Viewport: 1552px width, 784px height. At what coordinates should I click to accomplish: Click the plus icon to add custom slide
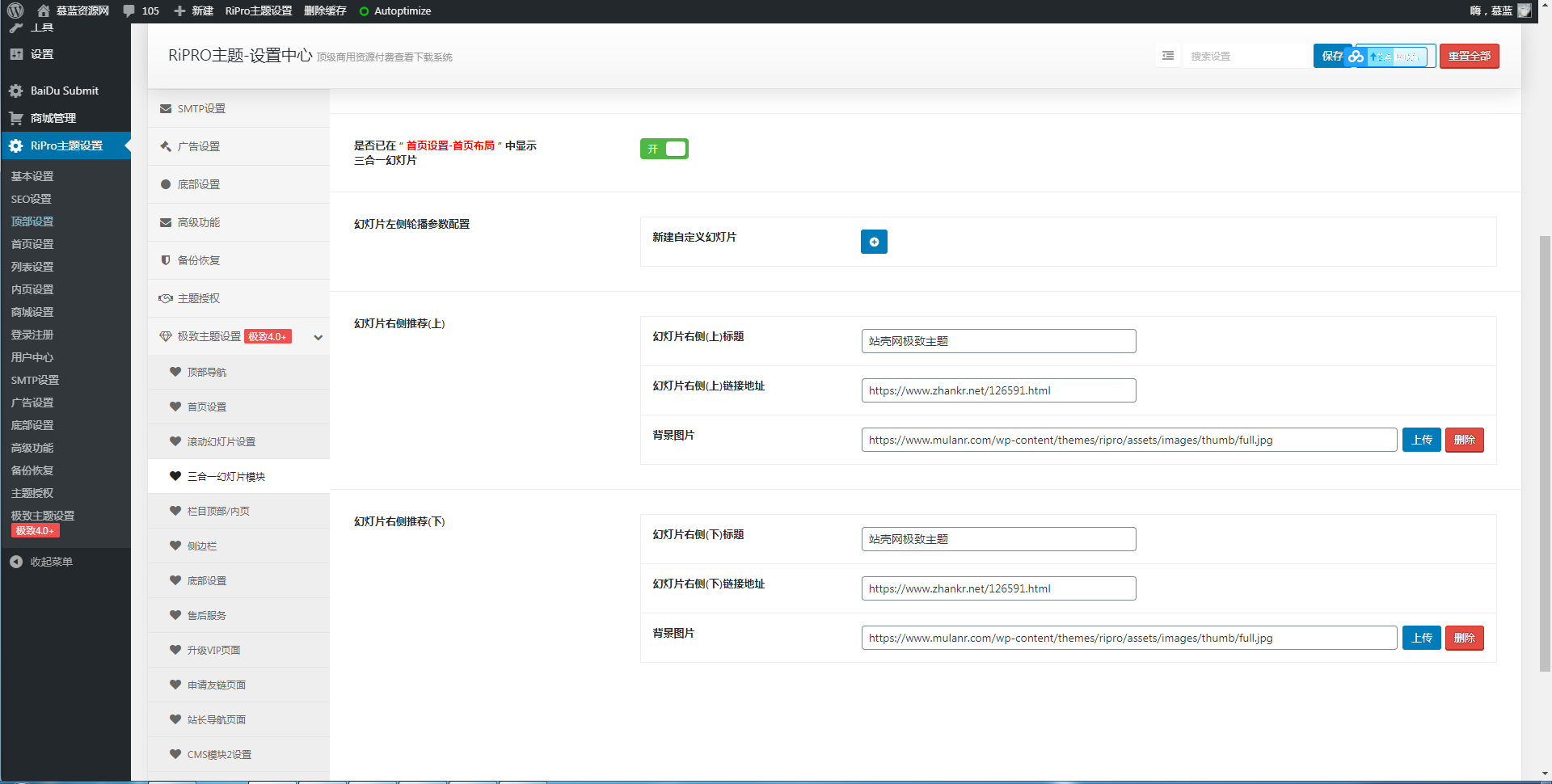point(874,242)
